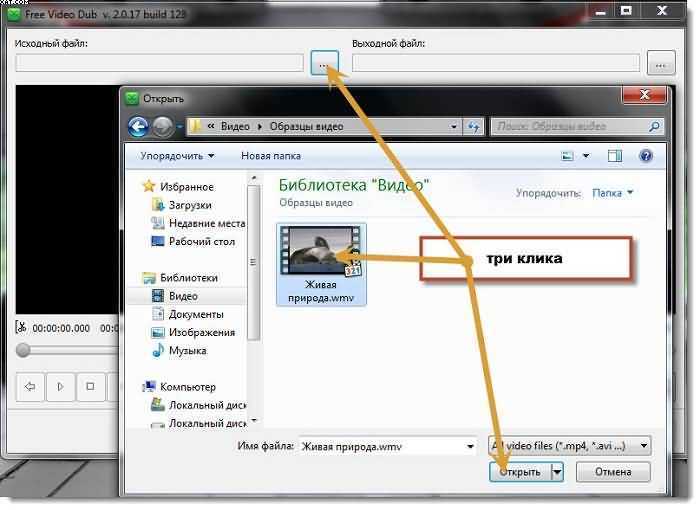Click the navigation pane scroll down arrow
The width and height of the screenshot is (700, 510).
click(x=253, y=420)
